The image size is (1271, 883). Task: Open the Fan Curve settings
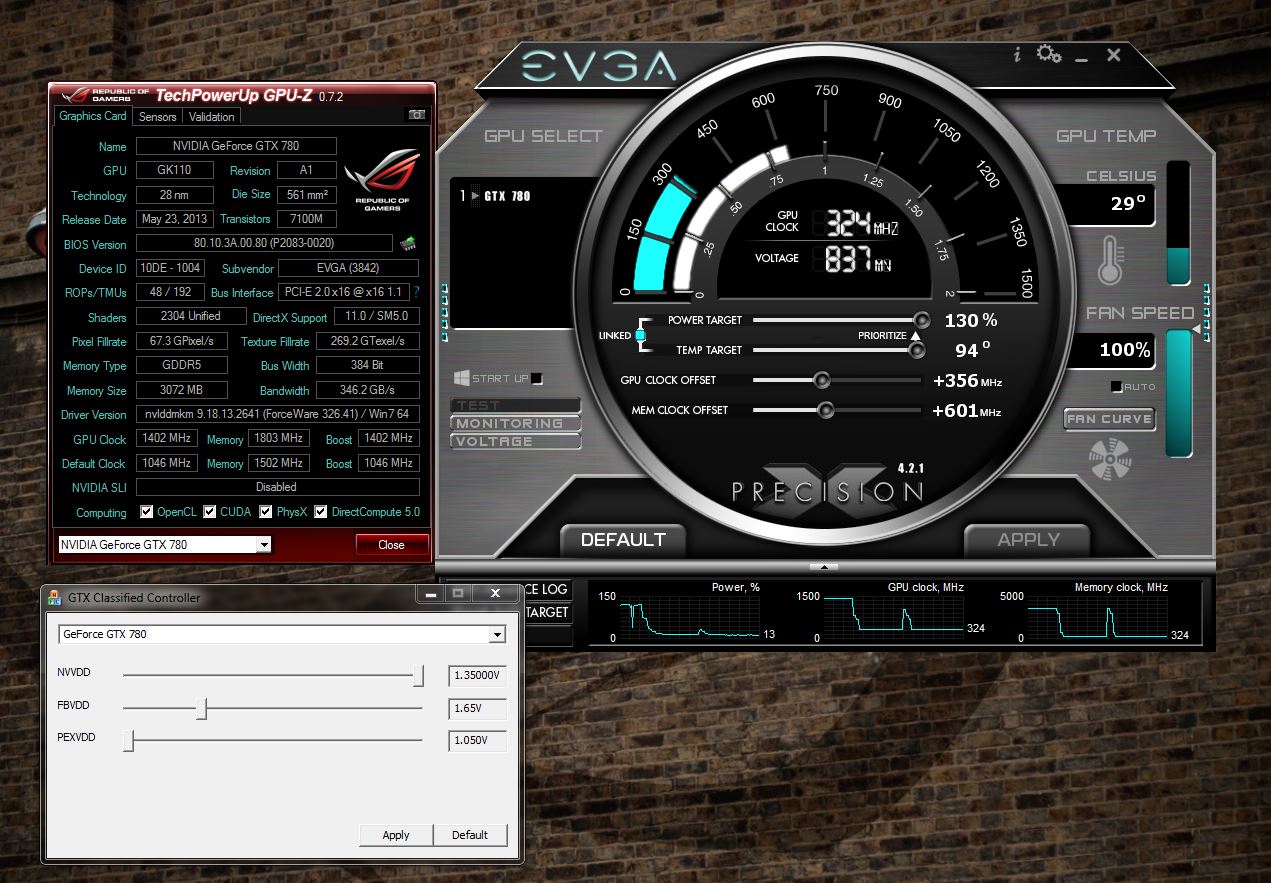(1109, 419)
